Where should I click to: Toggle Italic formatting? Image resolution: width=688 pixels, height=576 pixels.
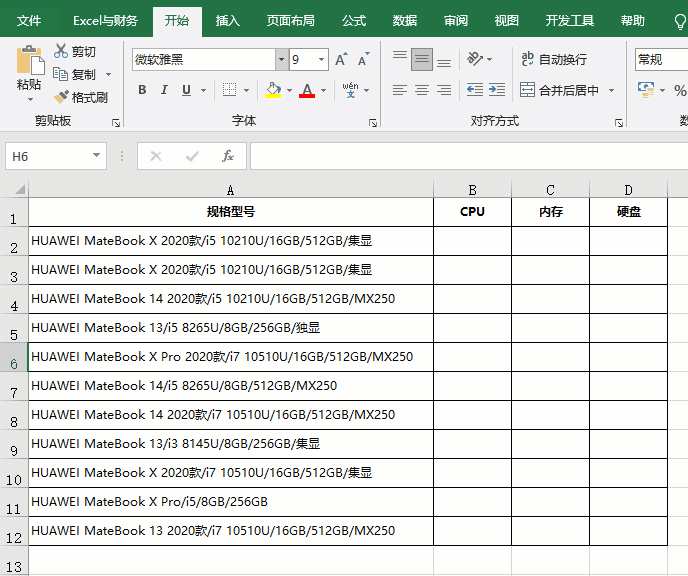point(164,90)
